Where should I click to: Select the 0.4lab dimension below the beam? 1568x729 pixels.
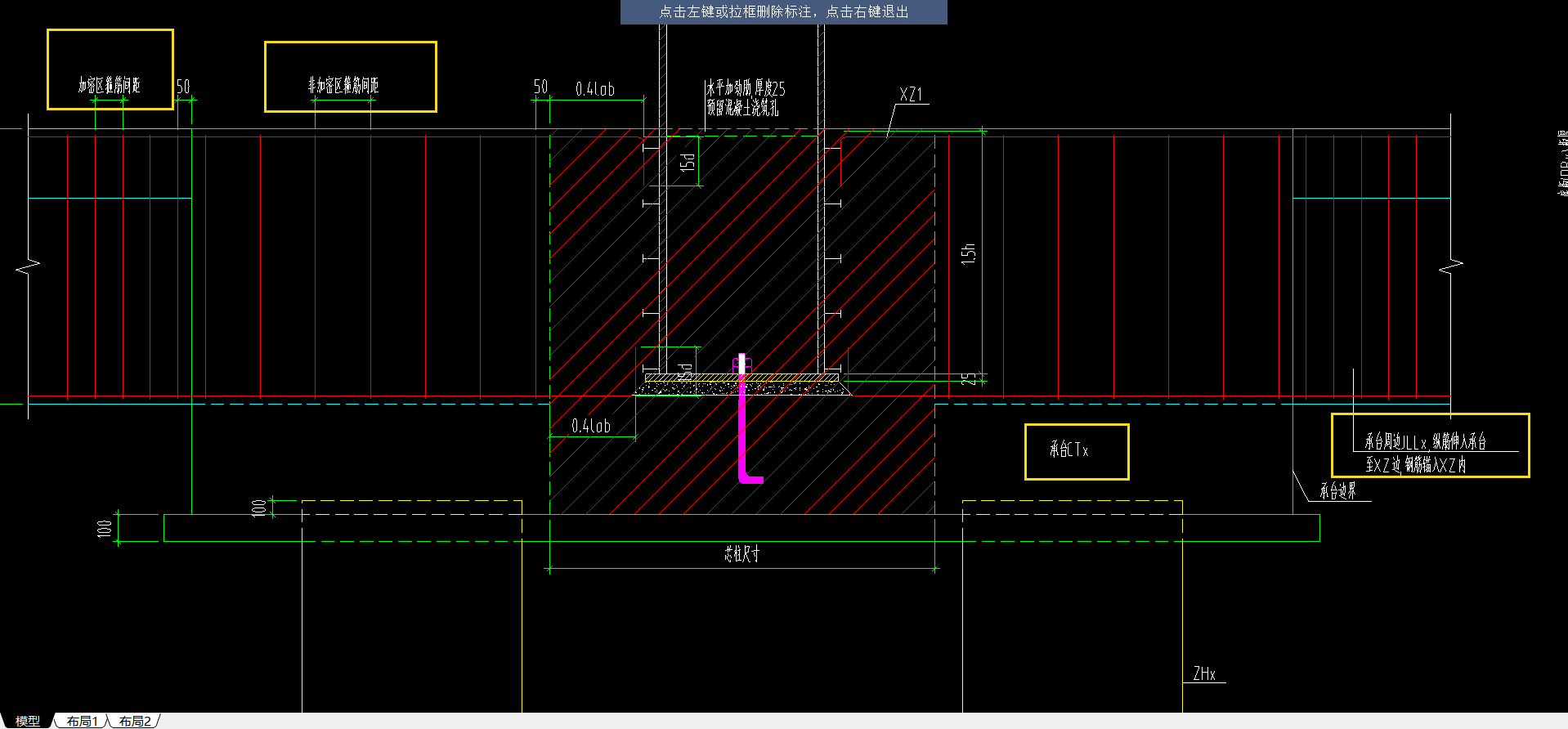[591, 426]
